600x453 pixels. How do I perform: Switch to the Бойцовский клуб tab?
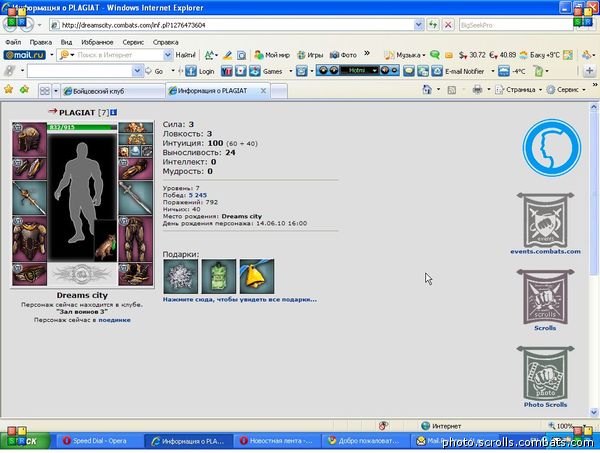pos(112,91)
